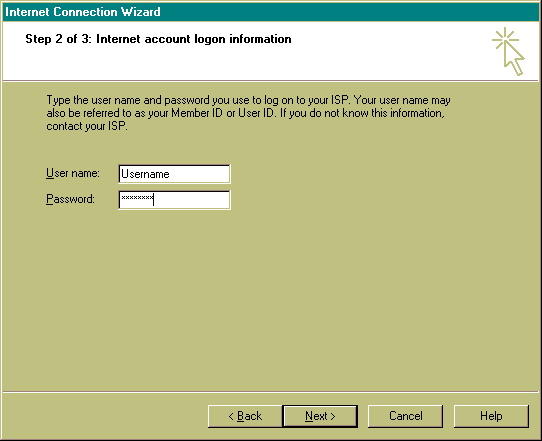
Task: Focus the Password text box
Action: pos(174,200)
